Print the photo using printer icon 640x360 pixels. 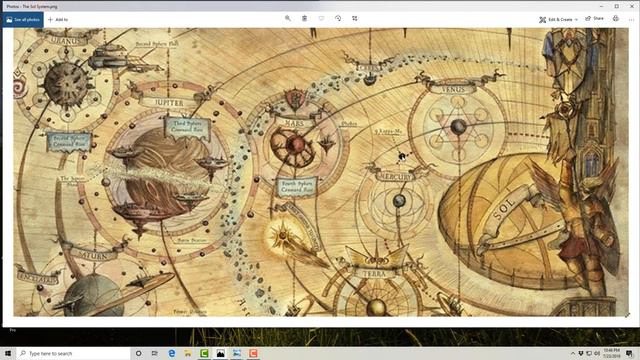616,18
